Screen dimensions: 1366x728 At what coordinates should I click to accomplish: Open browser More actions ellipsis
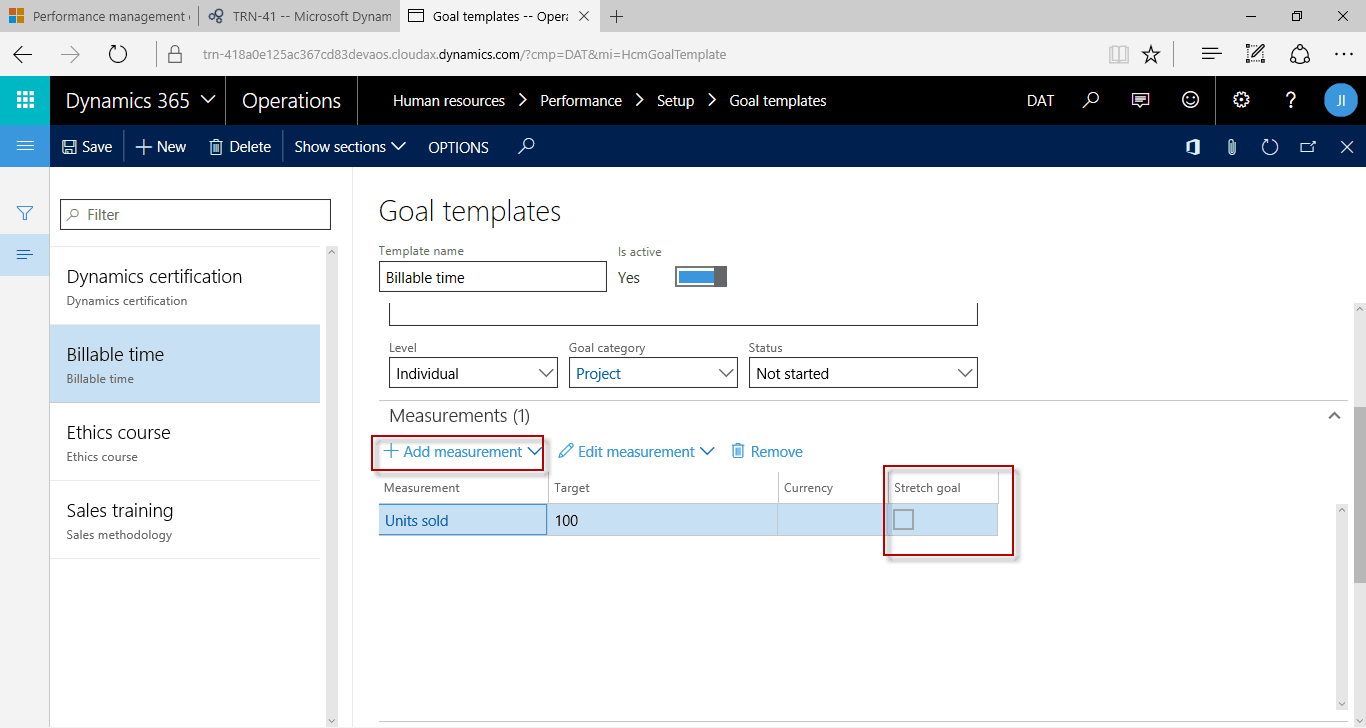tap(1344, 54)
